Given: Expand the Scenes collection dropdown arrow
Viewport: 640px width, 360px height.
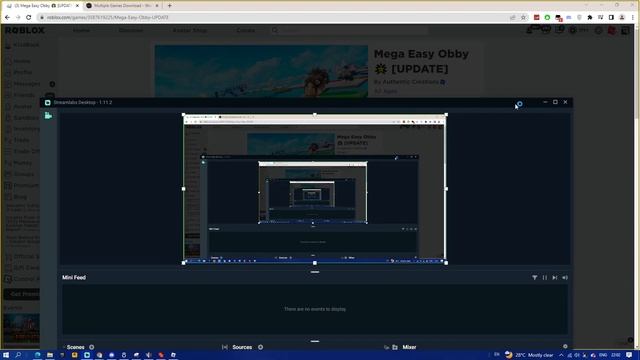Looking at the screenshot, I should coord(64,347).
